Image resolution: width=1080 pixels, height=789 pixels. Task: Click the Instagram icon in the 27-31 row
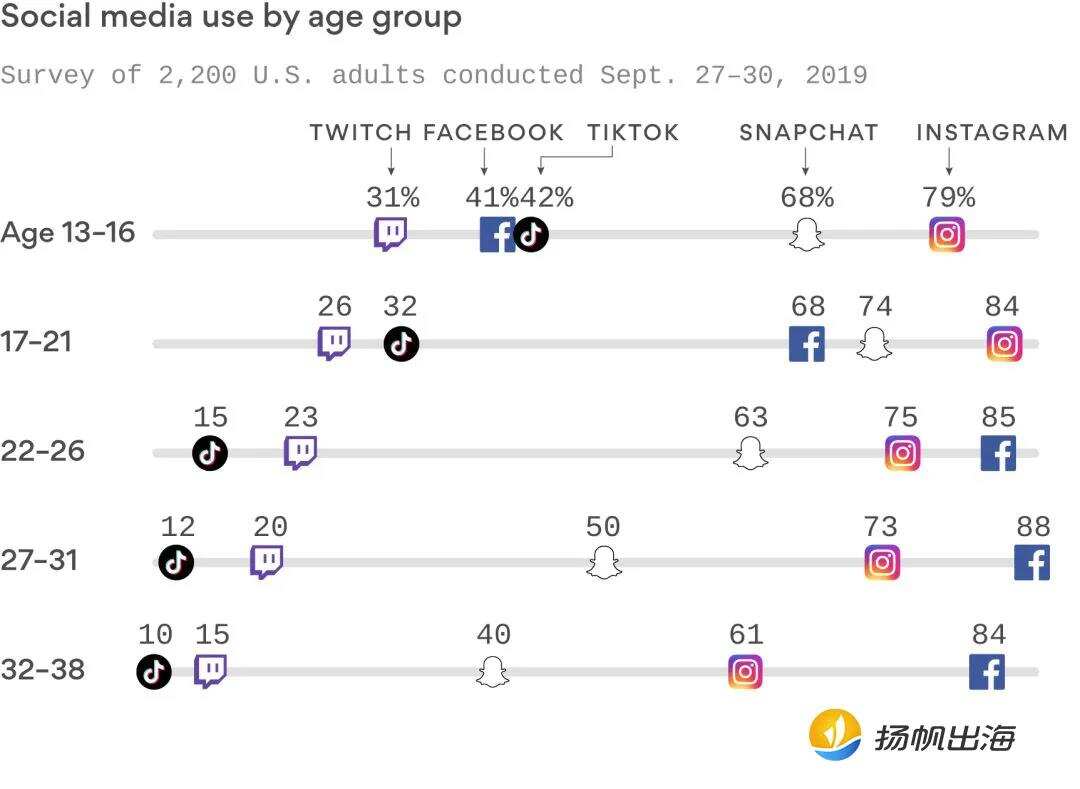pyautogui.click(x=882, y=562)
